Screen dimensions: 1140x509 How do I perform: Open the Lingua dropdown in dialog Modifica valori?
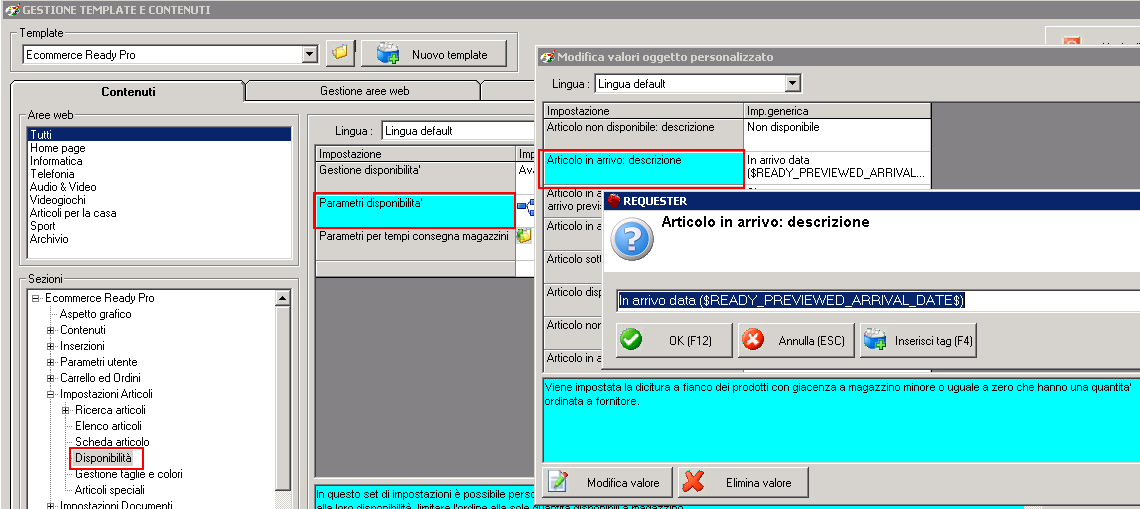click(x=792, y=84)
